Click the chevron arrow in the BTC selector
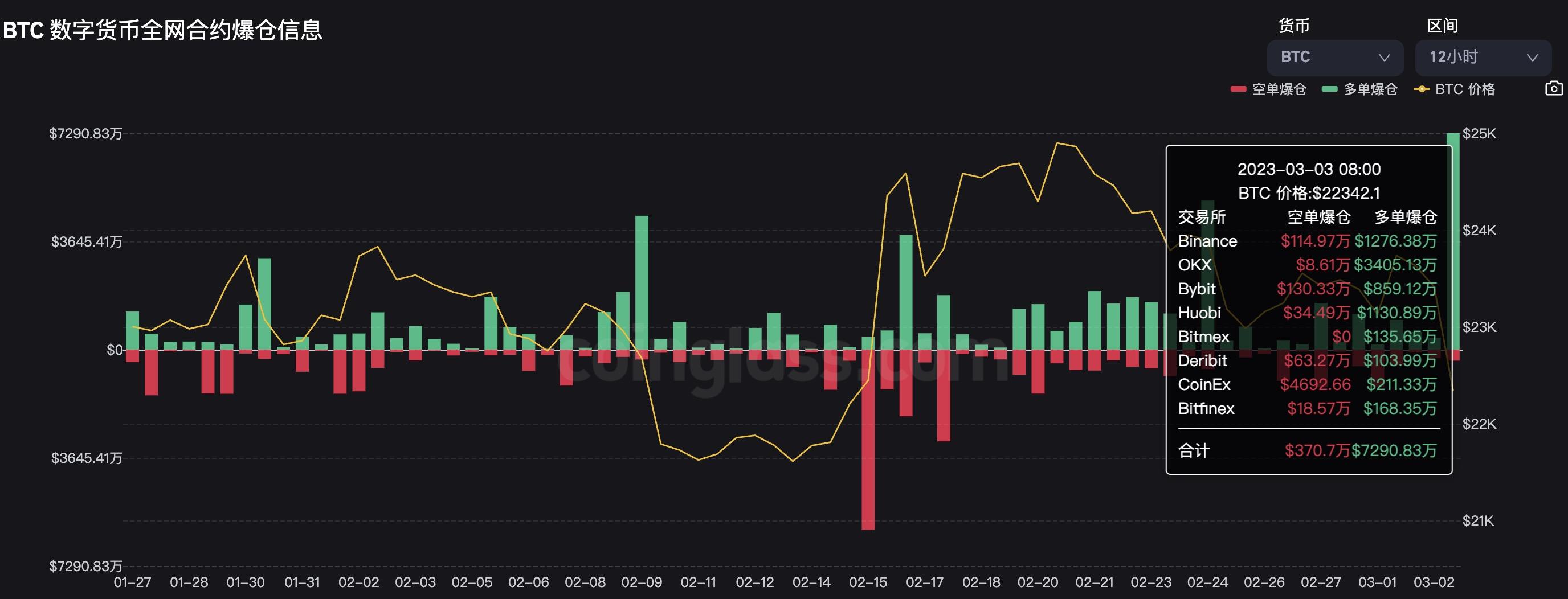Viewport: 1568px width, 599px height. pos(1383,58)
